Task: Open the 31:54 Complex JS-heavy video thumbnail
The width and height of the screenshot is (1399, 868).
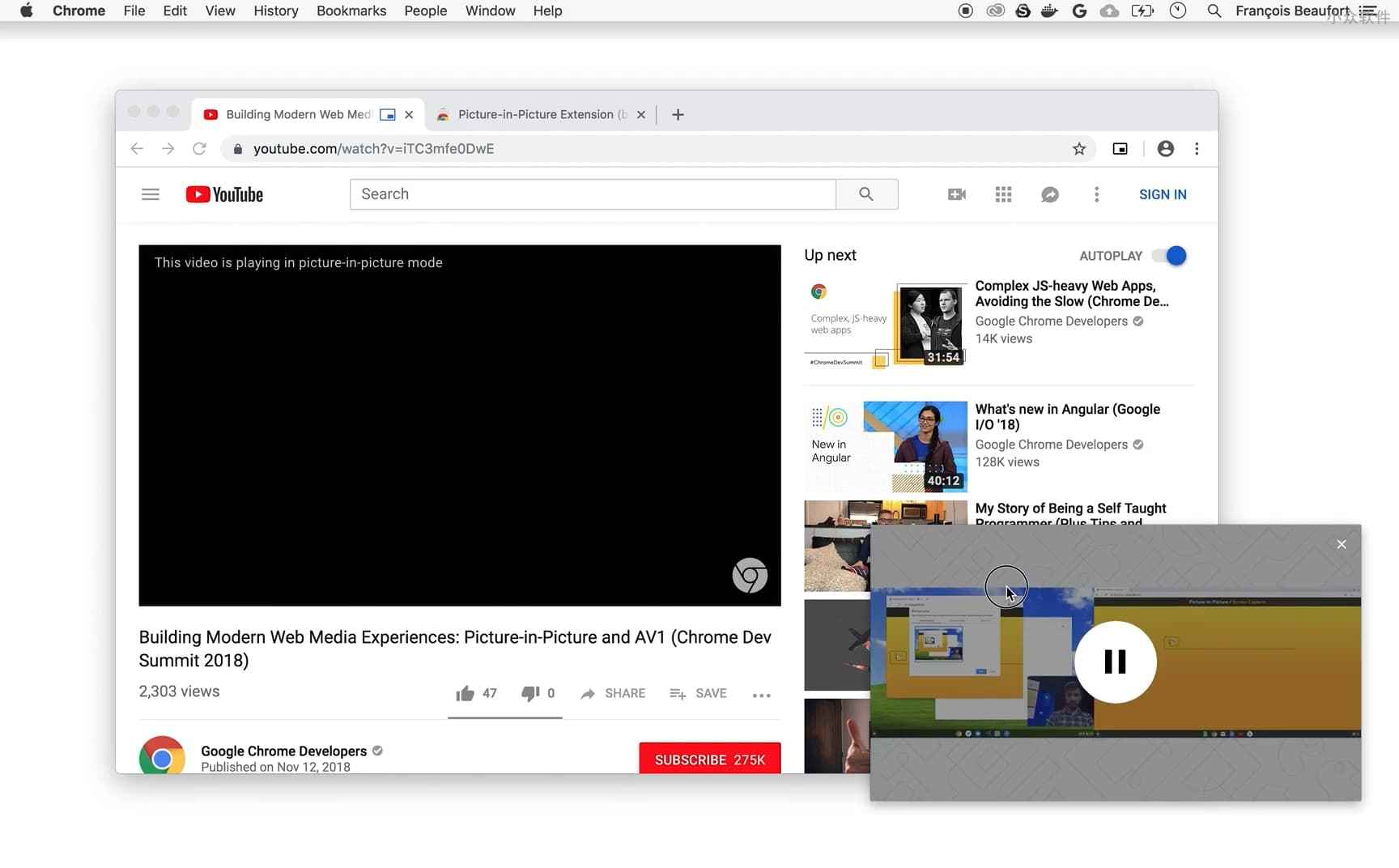Action: point(886,325)
